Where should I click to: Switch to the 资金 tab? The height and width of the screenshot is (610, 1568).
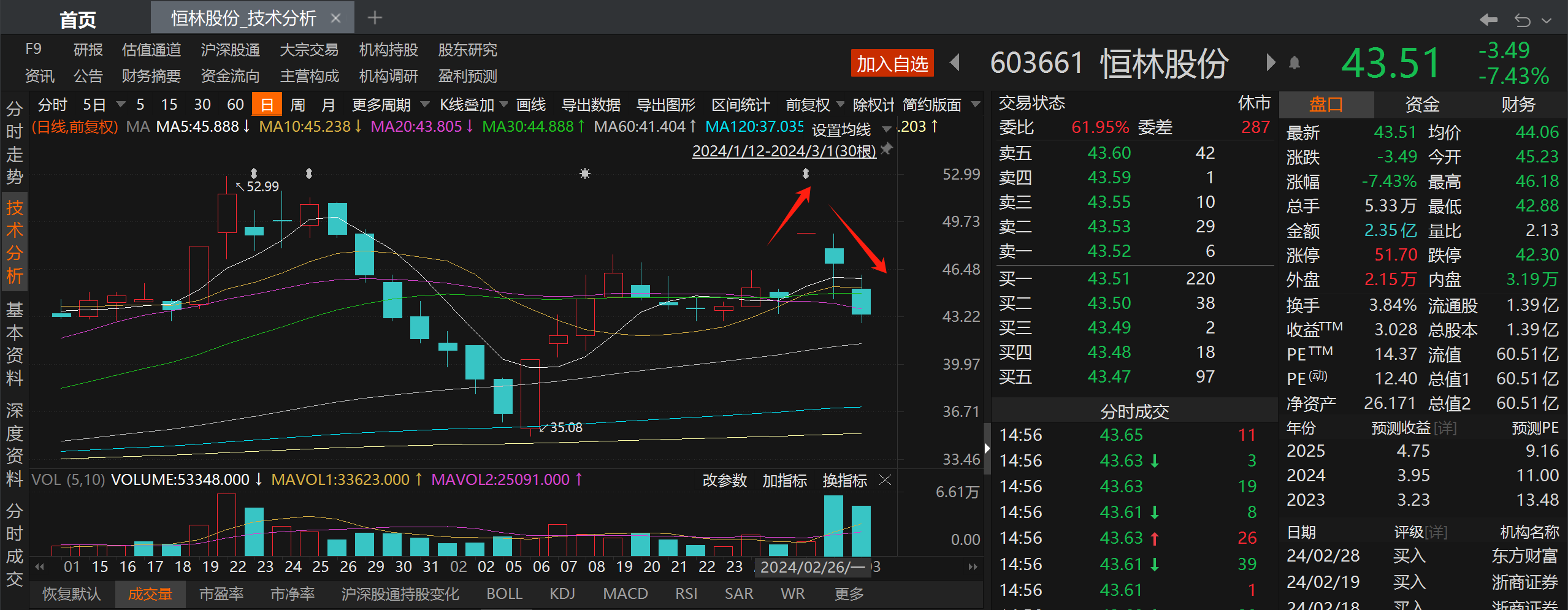[x=1421, y=104]
